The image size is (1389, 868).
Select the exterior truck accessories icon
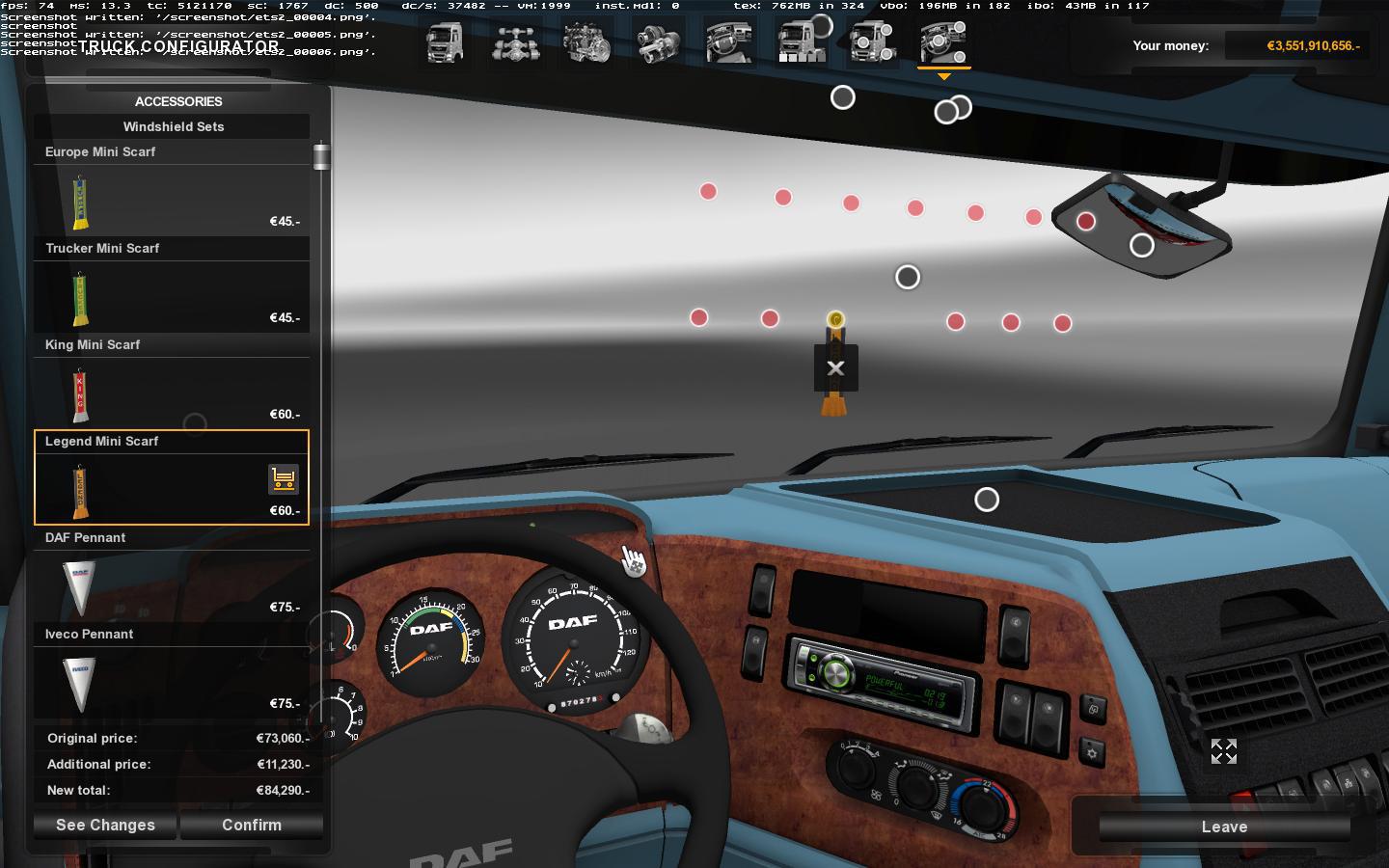(x=873, y=43)
